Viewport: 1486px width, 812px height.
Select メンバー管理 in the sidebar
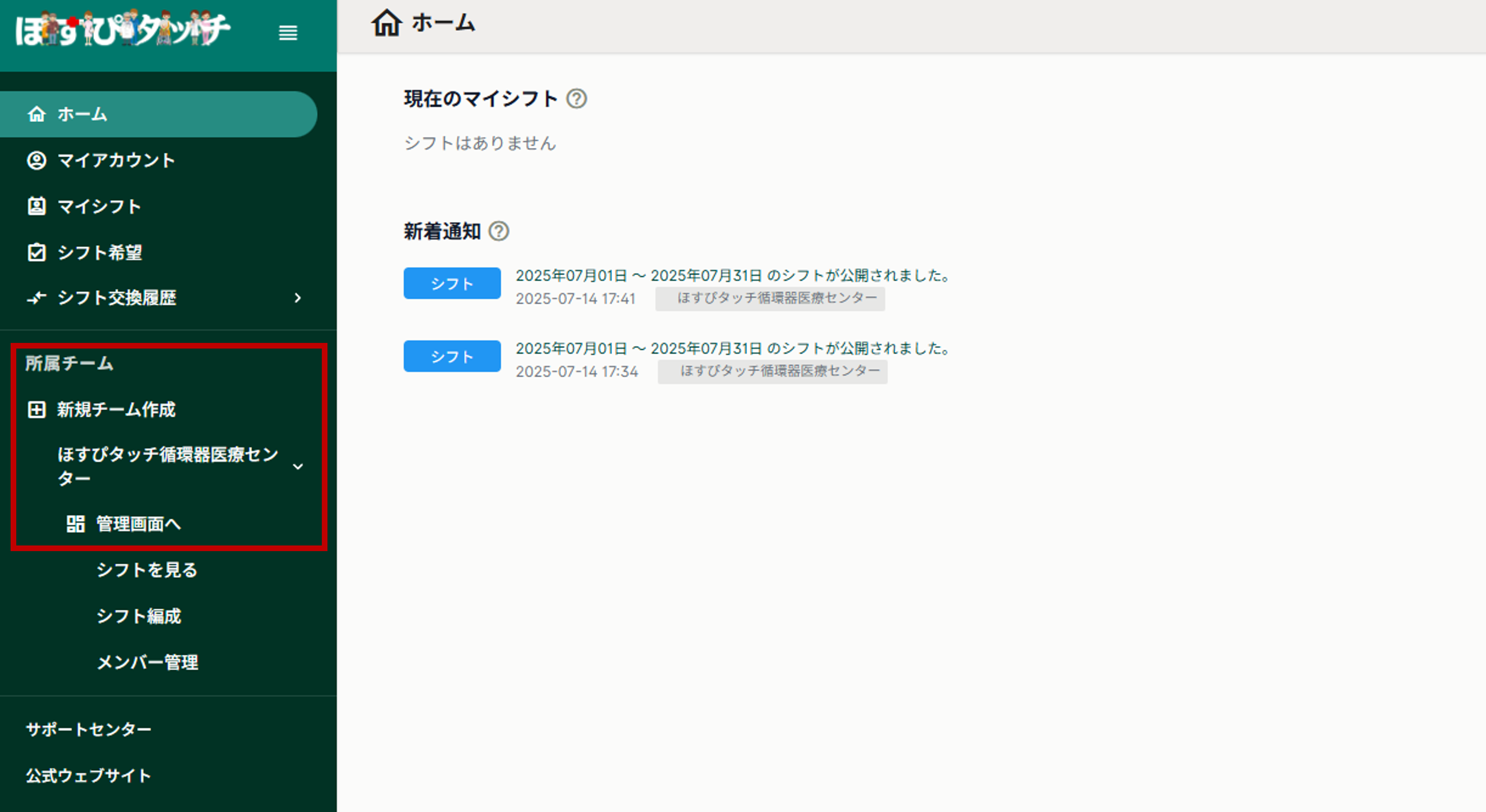(147, 662)
